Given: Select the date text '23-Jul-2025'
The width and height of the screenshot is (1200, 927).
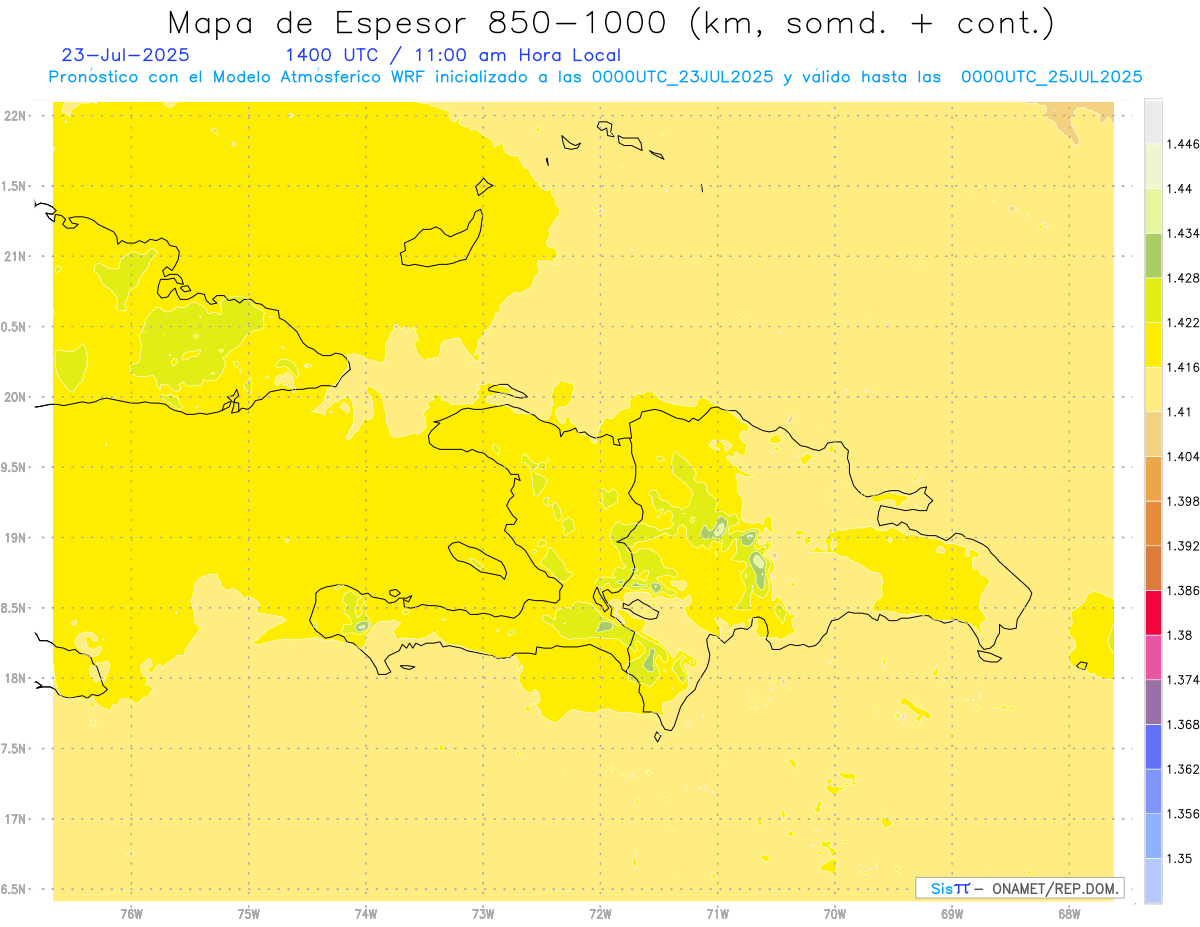Looking at the screenshot, I should point(126,55).
